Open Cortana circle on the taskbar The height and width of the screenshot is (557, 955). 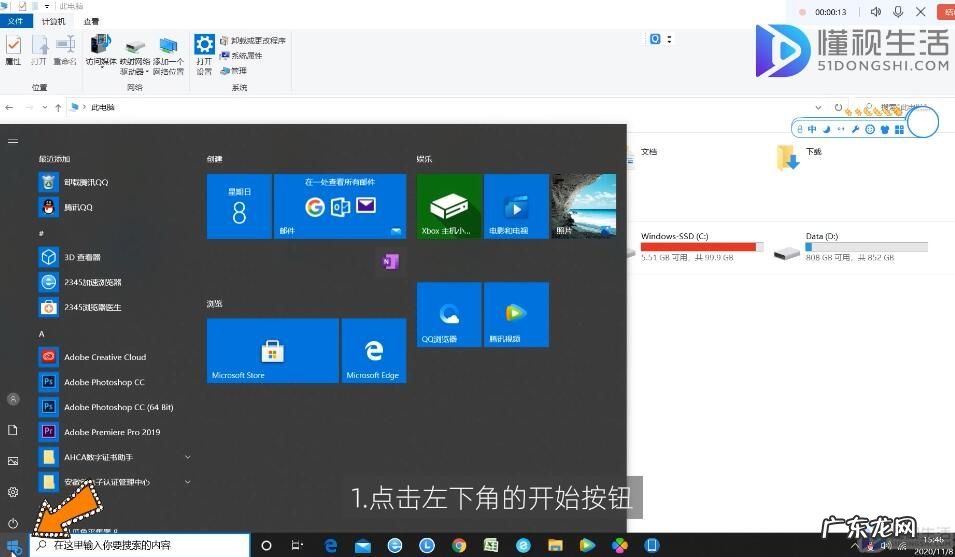[x=266, y=545]
